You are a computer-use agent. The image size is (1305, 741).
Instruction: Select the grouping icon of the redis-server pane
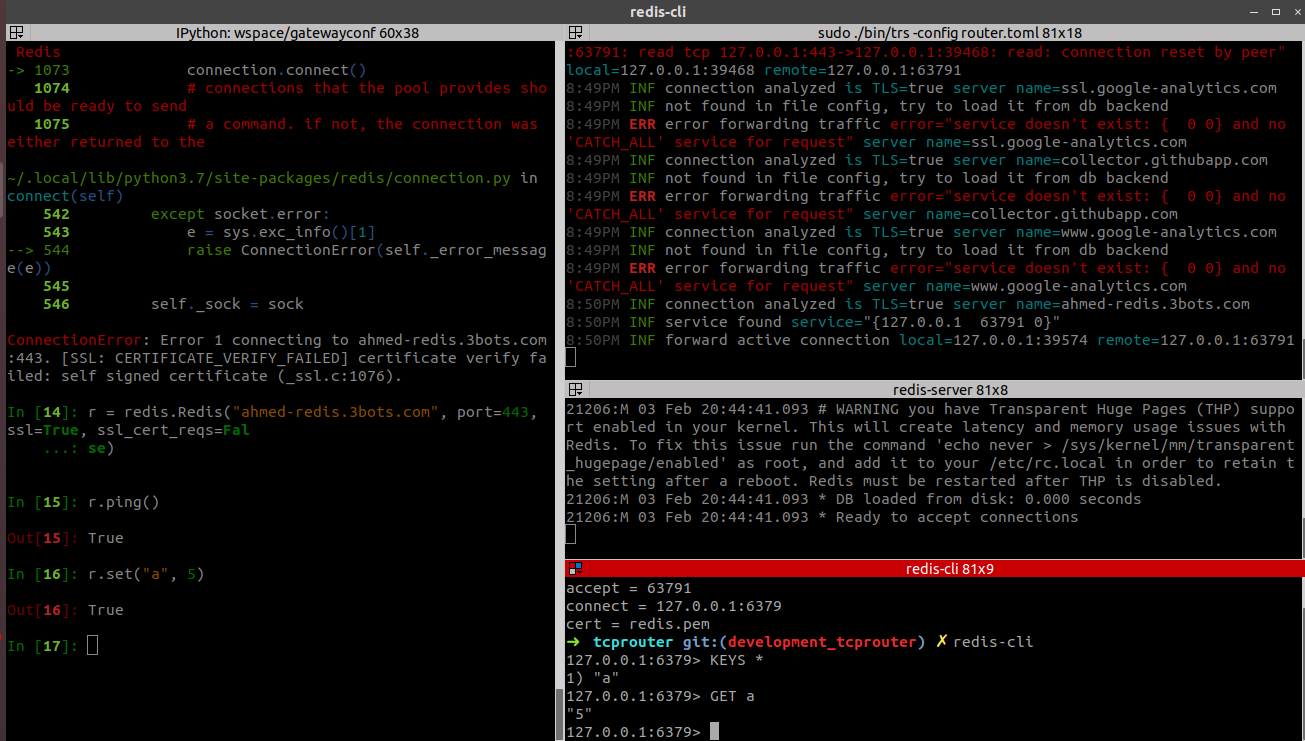(x=573, y=389)
